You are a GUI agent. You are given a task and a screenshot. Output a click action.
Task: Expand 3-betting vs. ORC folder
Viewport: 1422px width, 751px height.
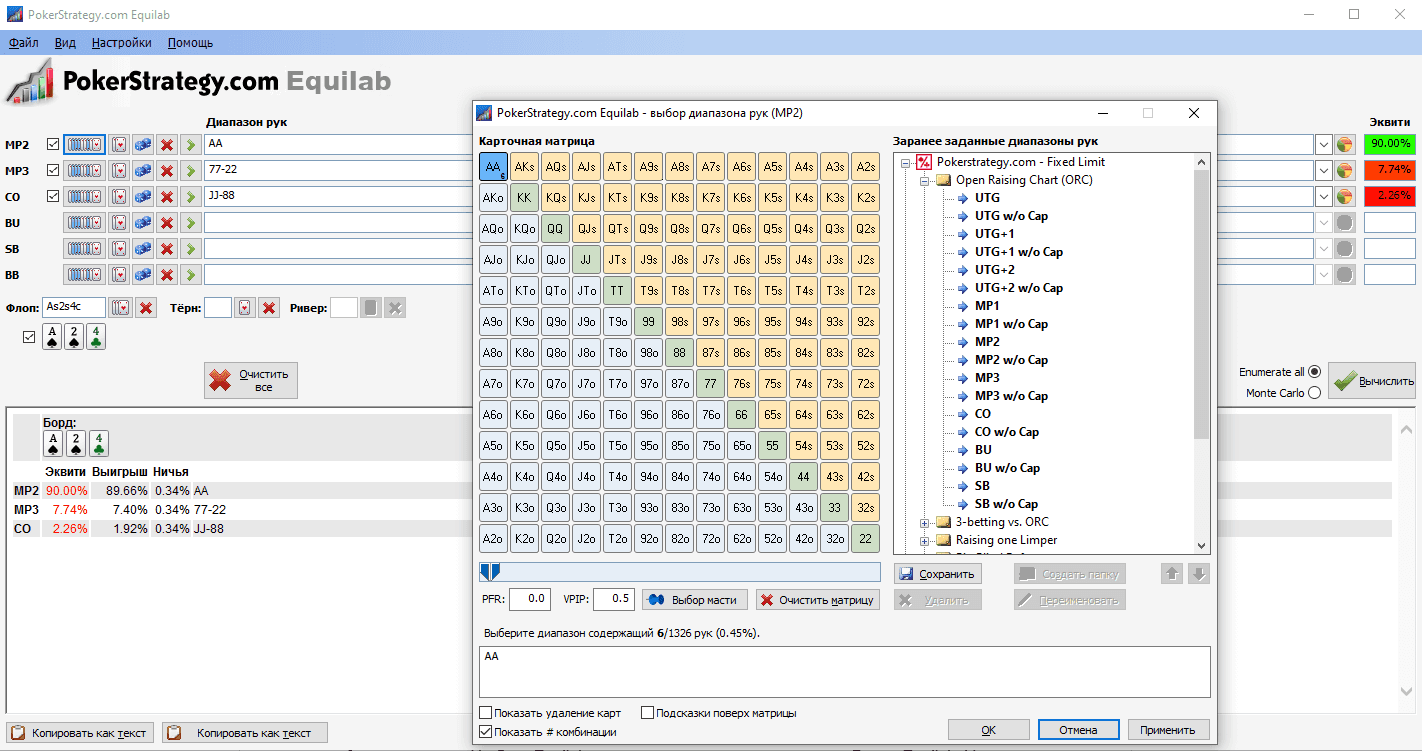coord(924,522)
